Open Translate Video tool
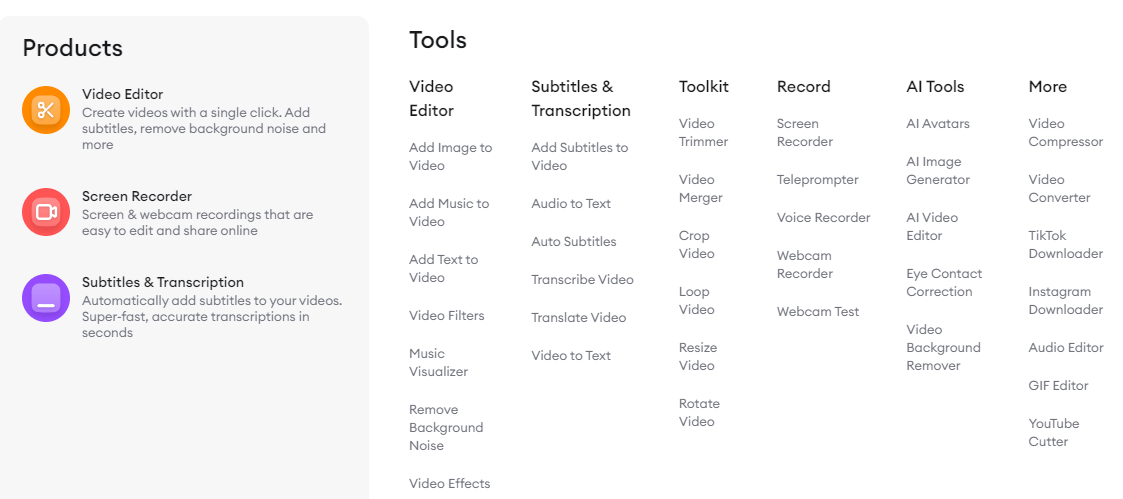The image size is (1123, 499). coord(579,318)
